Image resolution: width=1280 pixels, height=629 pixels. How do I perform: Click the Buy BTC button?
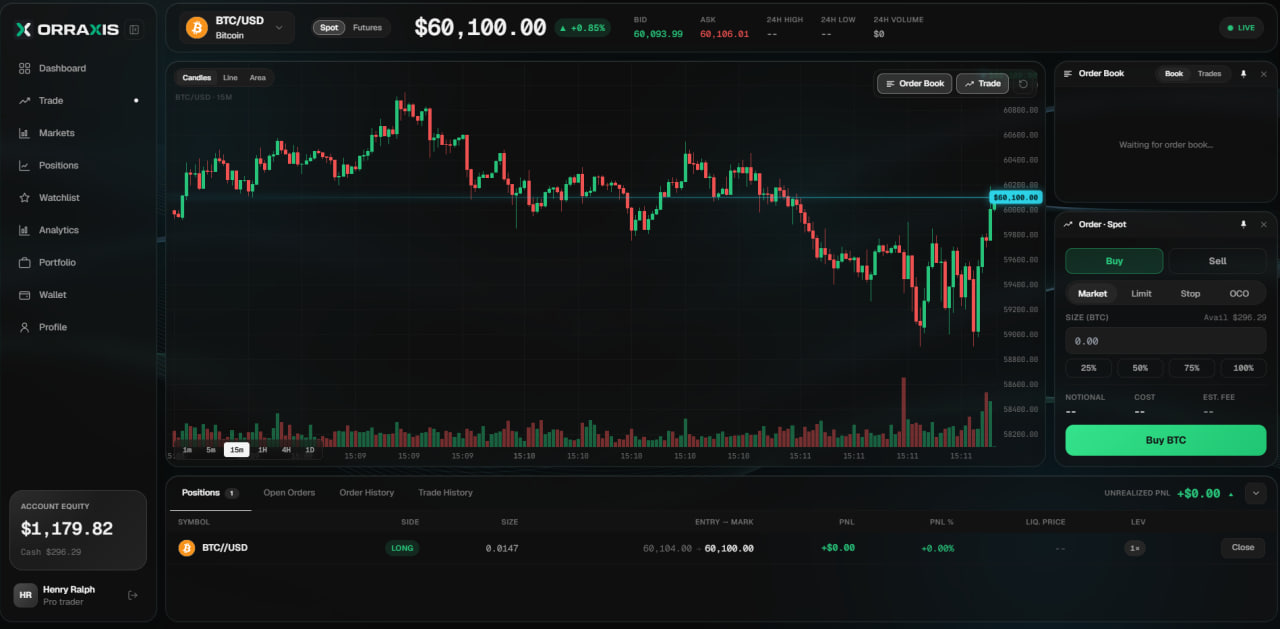coord(1166,440)
